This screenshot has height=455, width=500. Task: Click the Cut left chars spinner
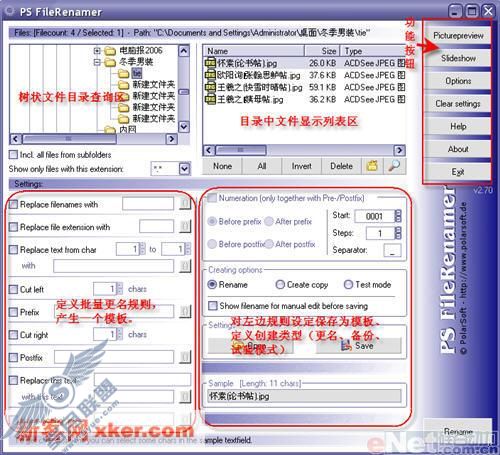(x=120, y=289)
